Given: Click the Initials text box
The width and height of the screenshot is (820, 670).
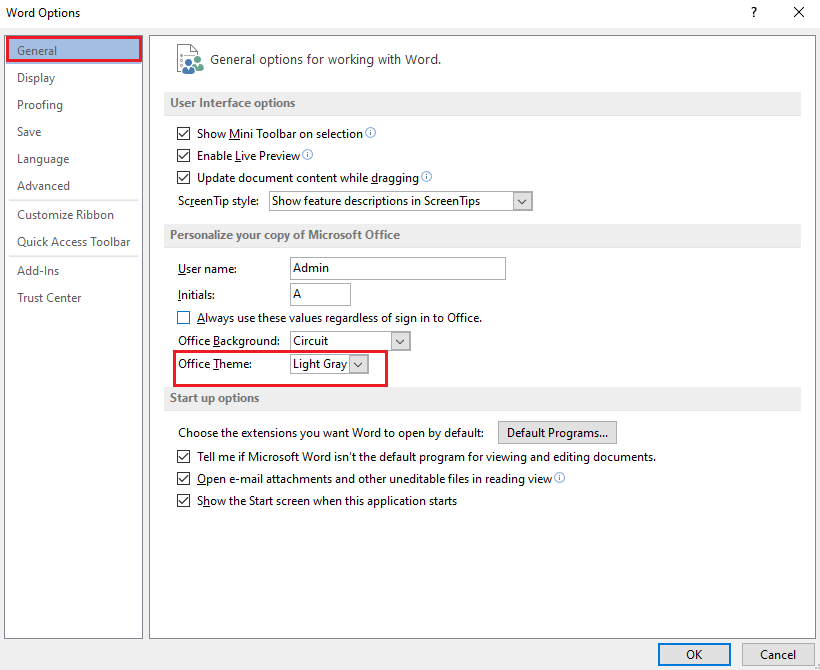Looking at the screenshot, I should point(320,294).
